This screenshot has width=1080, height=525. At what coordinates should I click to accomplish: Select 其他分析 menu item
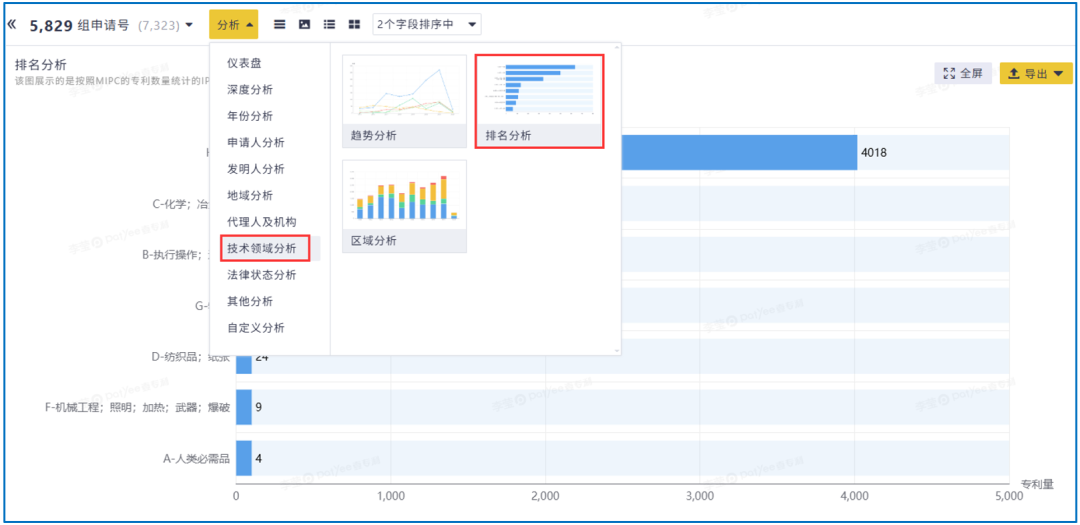[x=250, y=301]
